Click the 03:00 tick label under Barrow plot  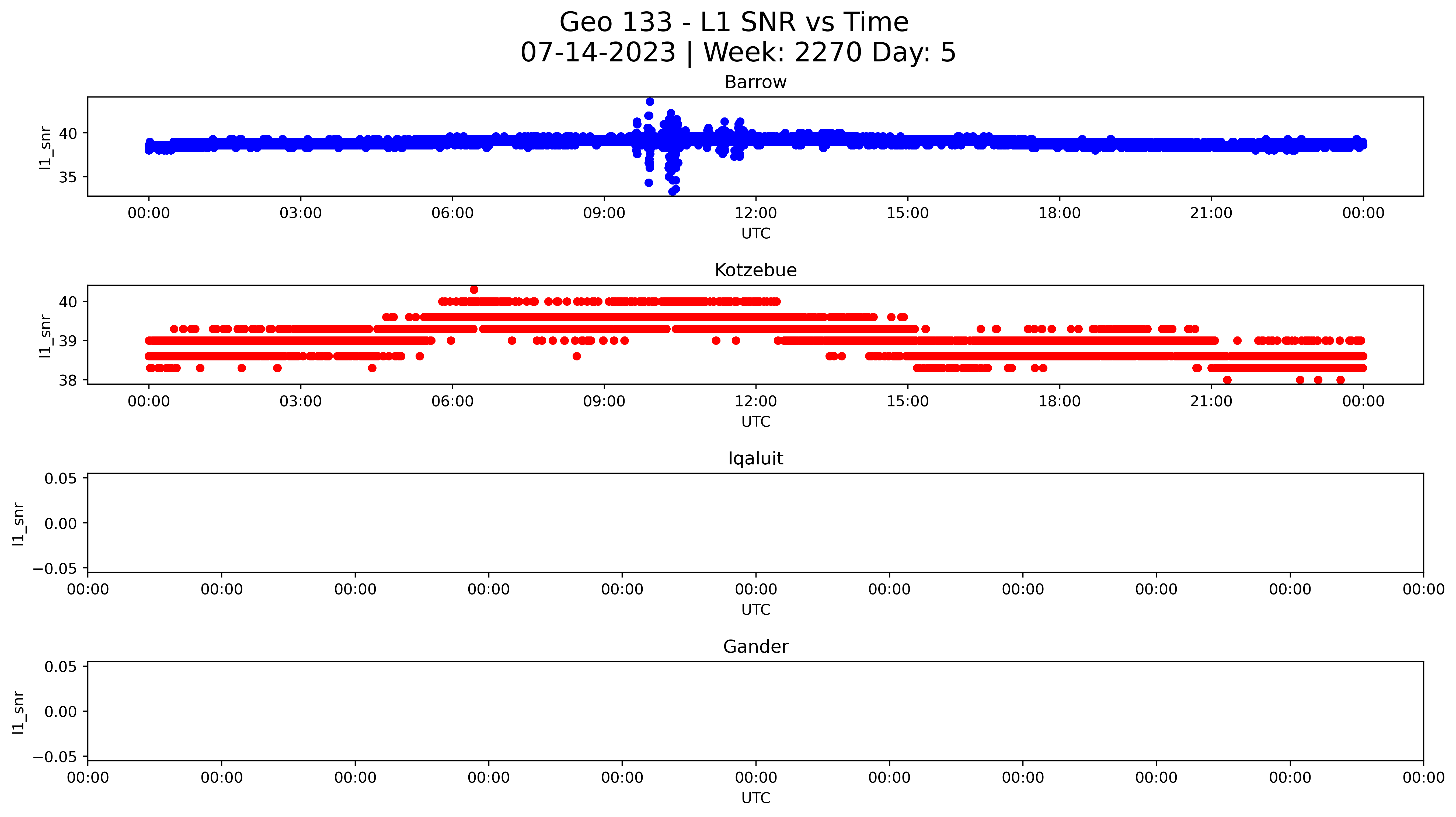point(301,213)
